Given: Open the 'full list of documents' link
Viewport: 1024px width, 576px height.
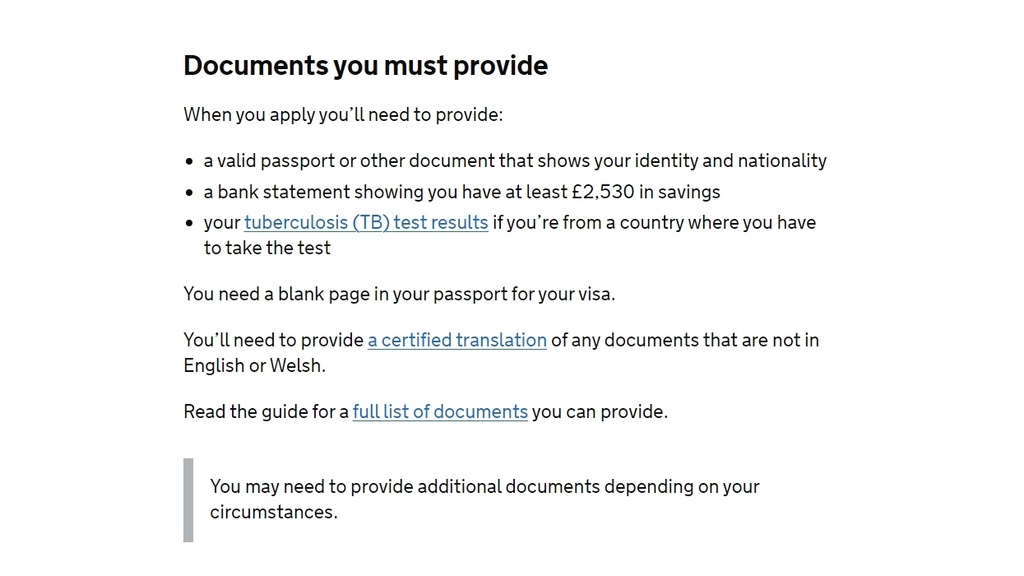Looking at the screenshot, I should click(440, 411).
